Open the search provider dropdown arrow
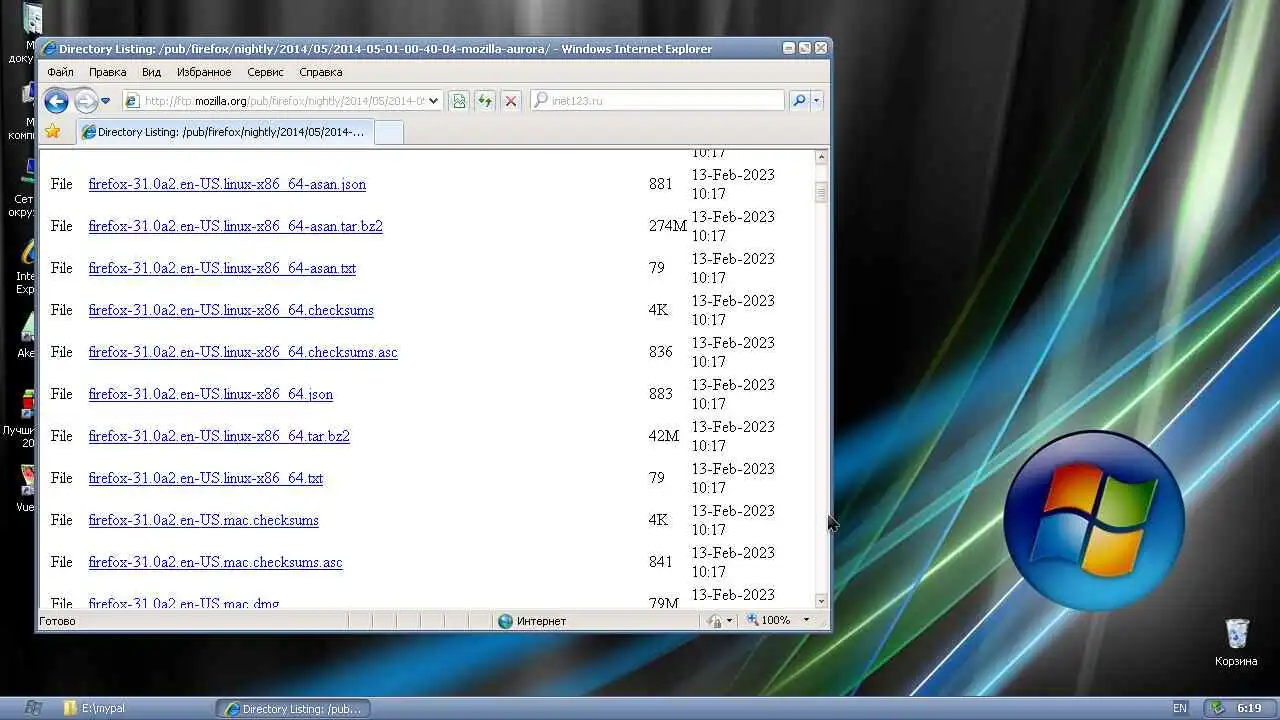 point(816,101)
